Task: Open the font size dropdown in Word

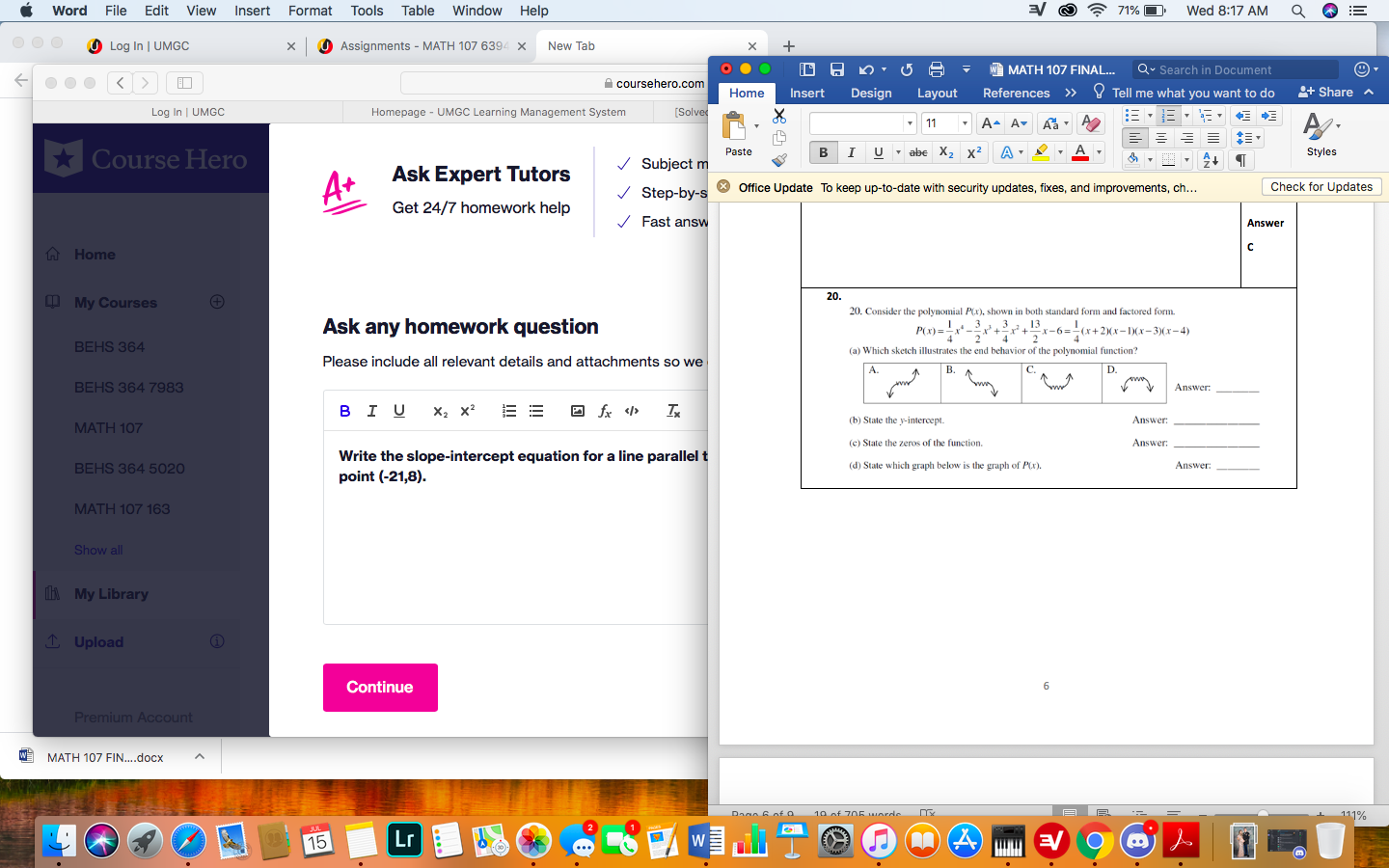Action: (x=965, y=122)
